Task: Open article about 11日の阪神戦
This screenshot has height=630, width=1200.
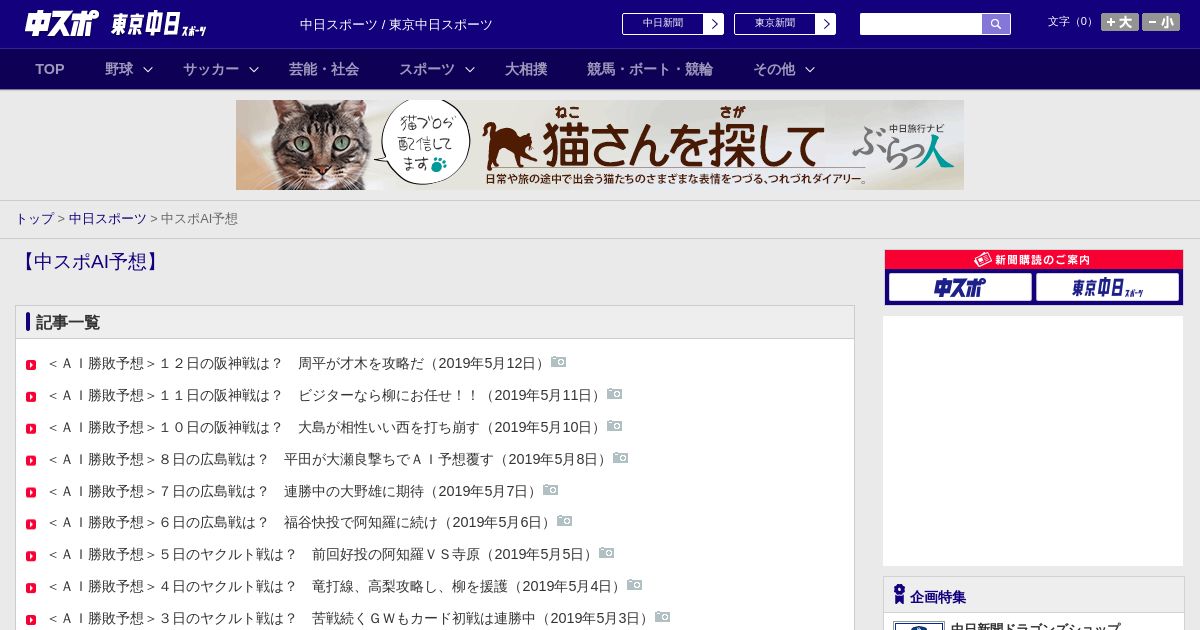Action: tap(326, 395)
